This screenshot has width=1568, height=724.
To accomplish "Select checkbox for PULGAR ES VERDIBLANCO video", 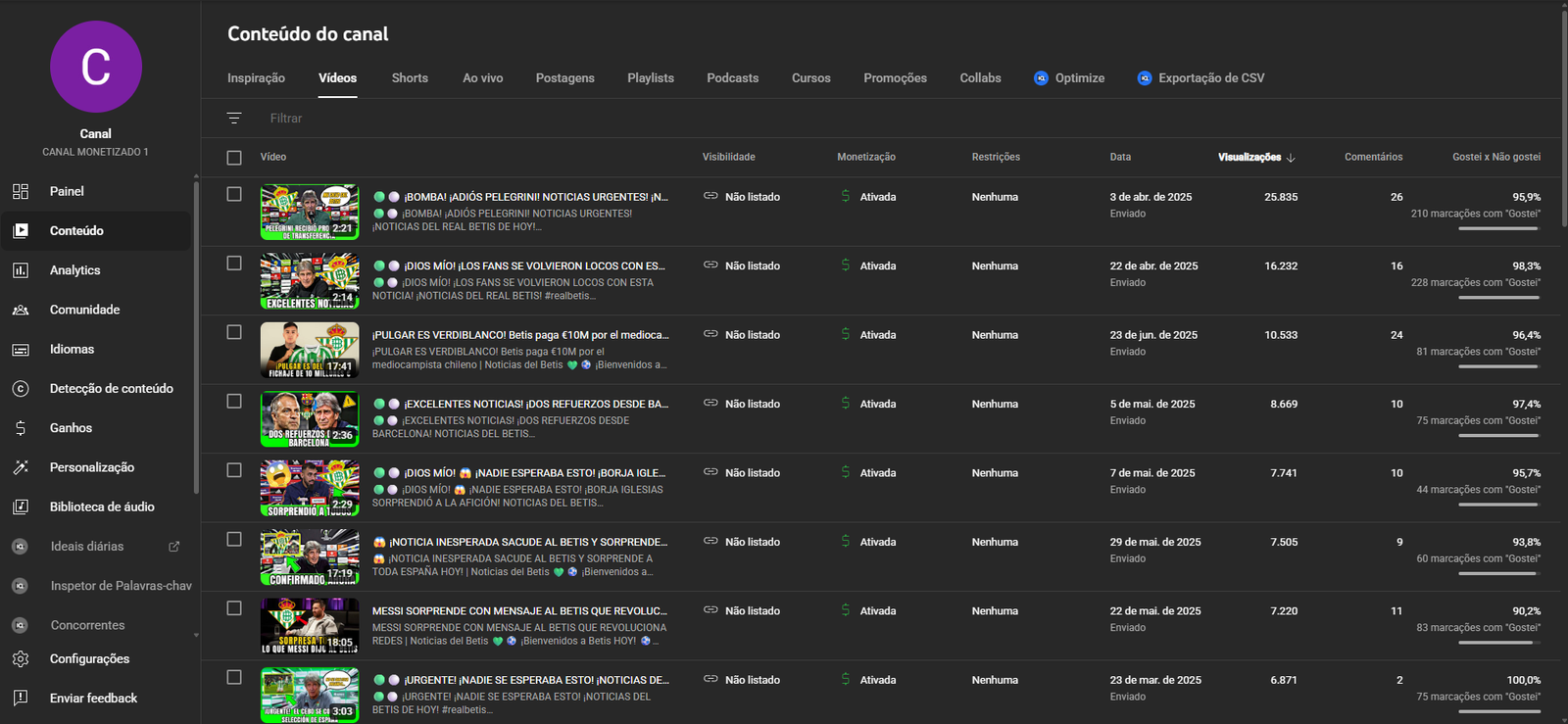I will 234,332.
